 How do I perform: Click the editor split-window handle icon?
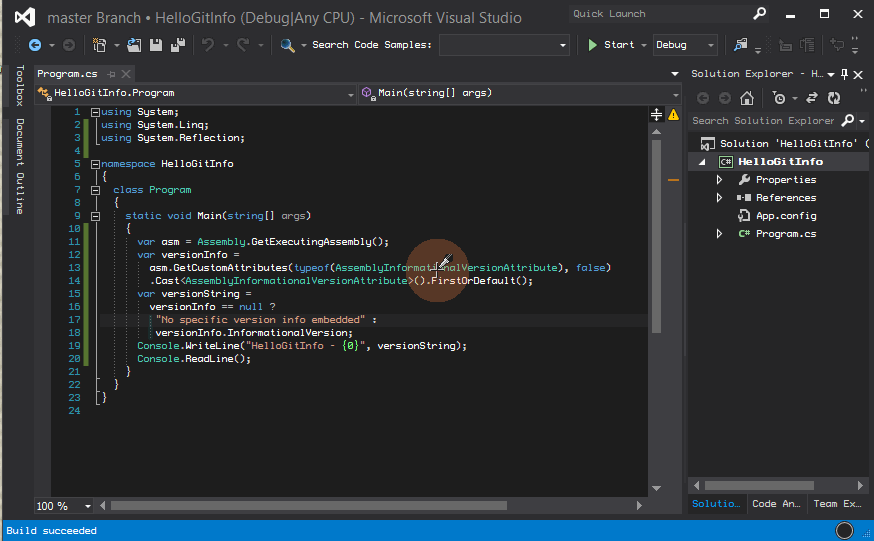[x=656, y=115]
